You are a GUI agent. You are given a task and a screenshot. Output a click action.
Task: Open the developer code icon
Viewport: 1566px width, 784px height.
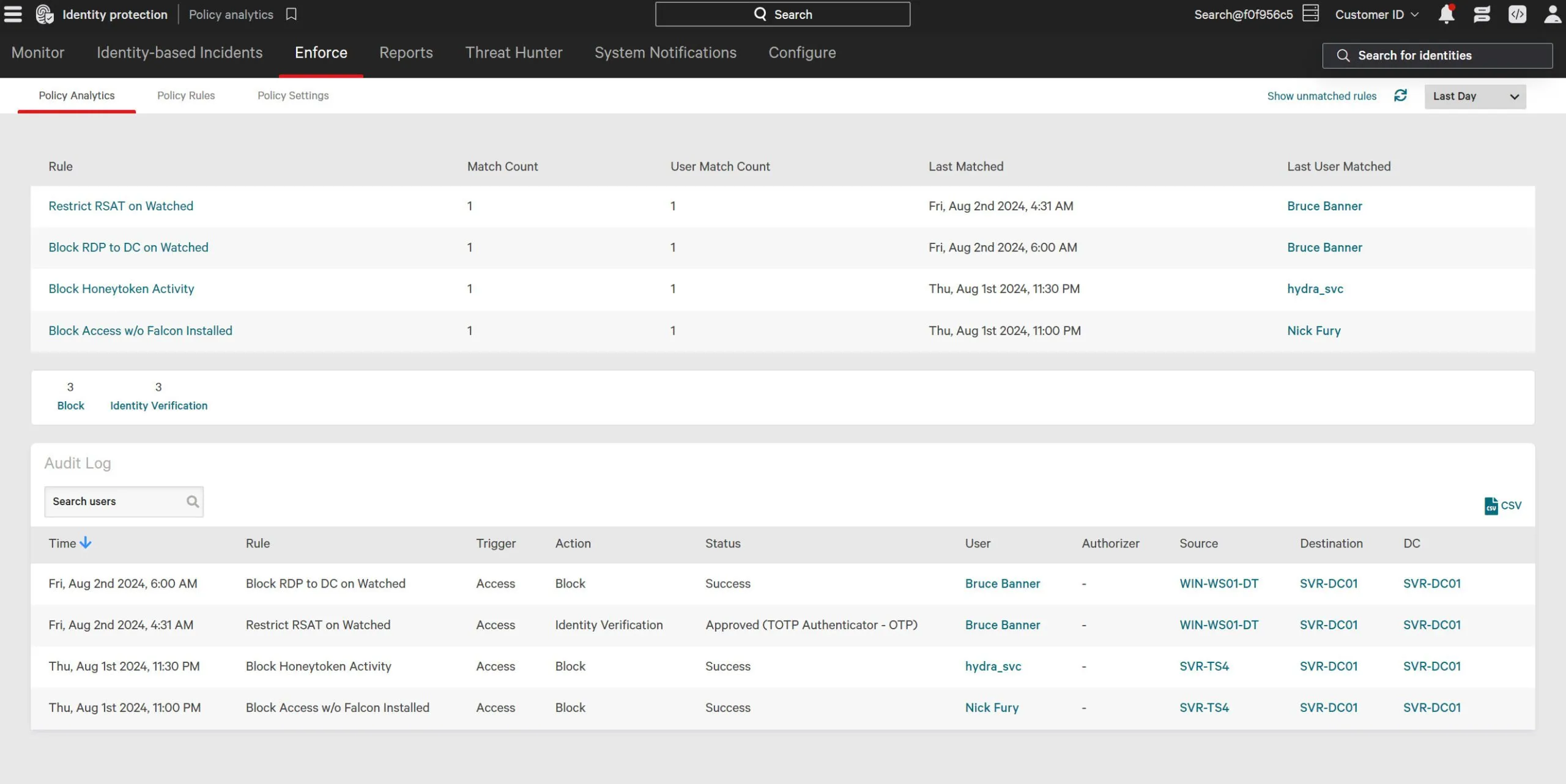[1517, 14]
